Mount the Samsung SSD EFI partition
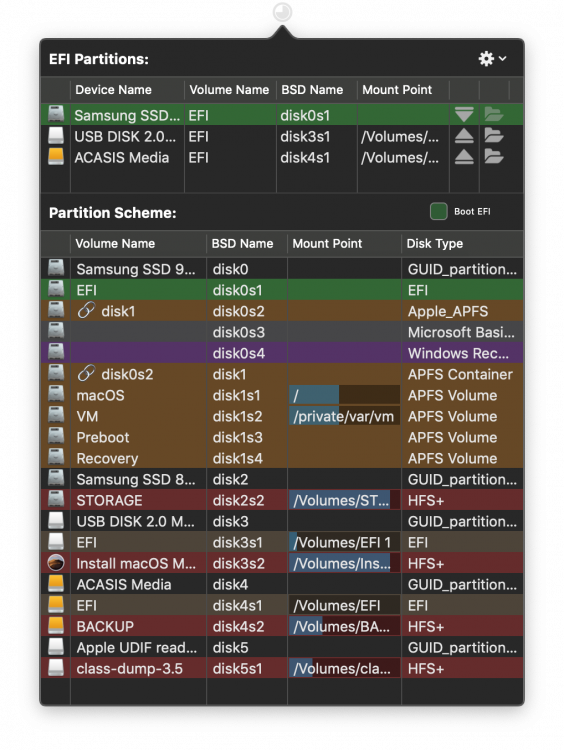The width and height of the screenshot is (564, 750). (464, 115)
